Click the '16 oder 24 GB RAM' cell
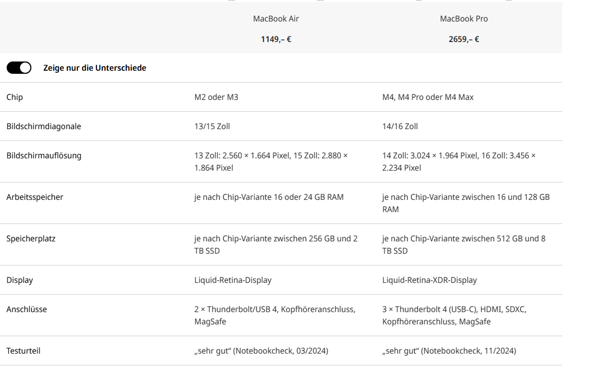The height and width of the screenshot is (369, 590). (x=269, y=197)
